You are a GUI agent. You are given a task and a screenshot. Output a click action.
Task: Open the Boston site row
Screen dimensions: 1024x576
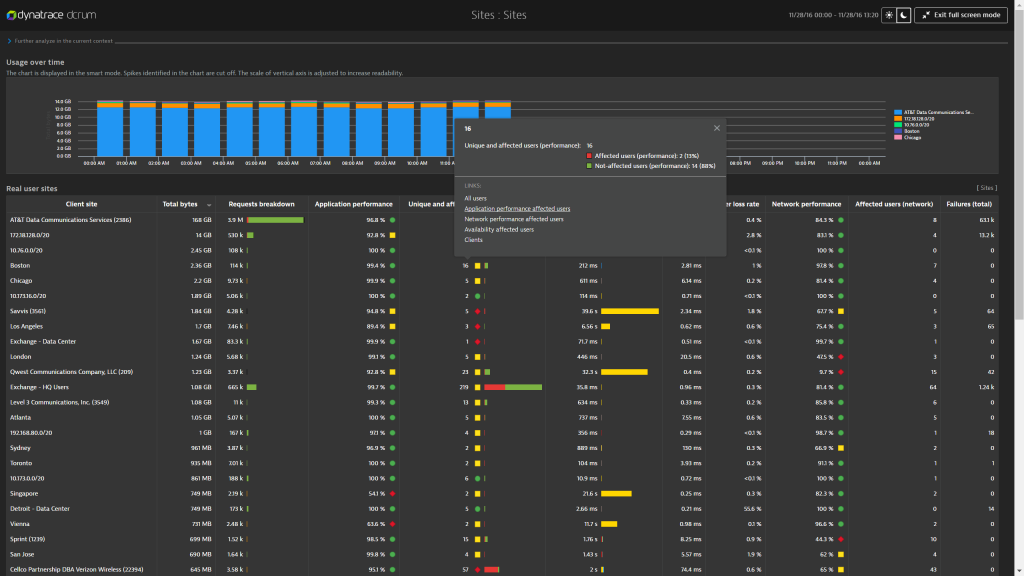(x=20, y=266)
